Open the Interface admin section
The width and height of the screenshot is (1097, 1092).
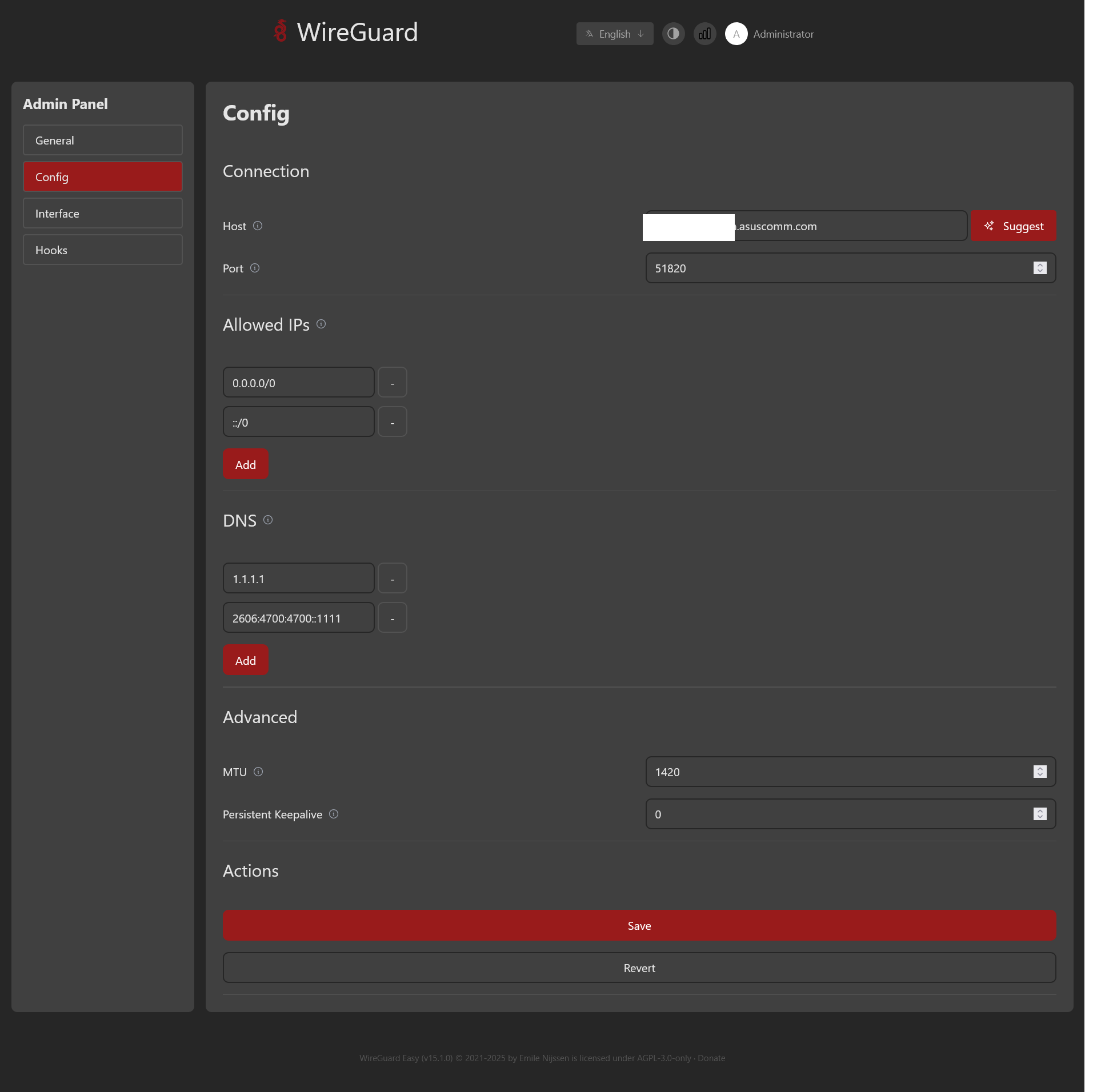[x=103, y=213]
